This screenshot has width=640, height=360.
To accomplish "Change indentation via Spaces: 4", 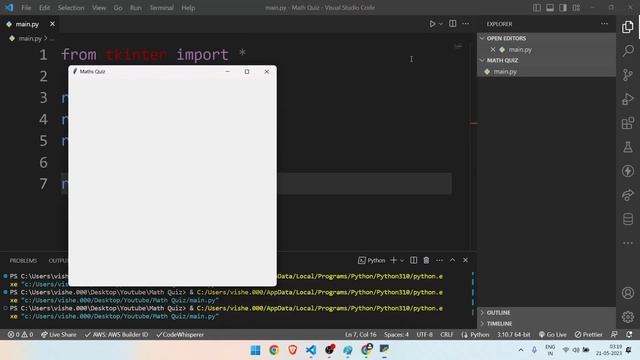I will point(396,335).
